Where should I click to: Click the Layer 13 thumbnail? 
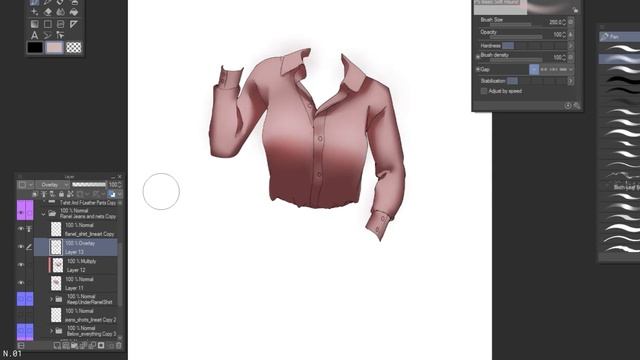tap(56, 247)
